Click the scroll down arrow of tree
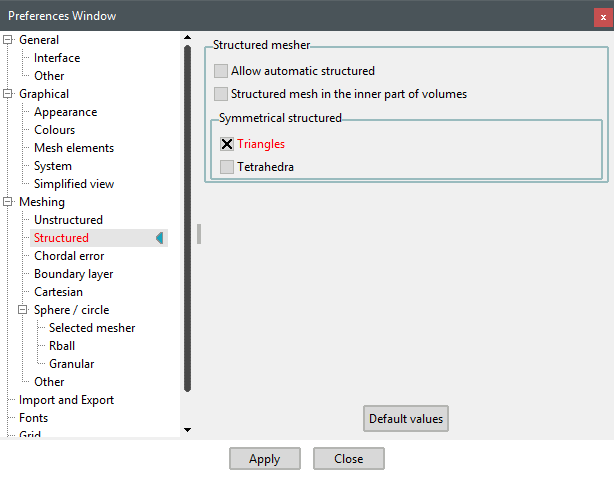This screenshot has height=477, width=614. point(187,429)
